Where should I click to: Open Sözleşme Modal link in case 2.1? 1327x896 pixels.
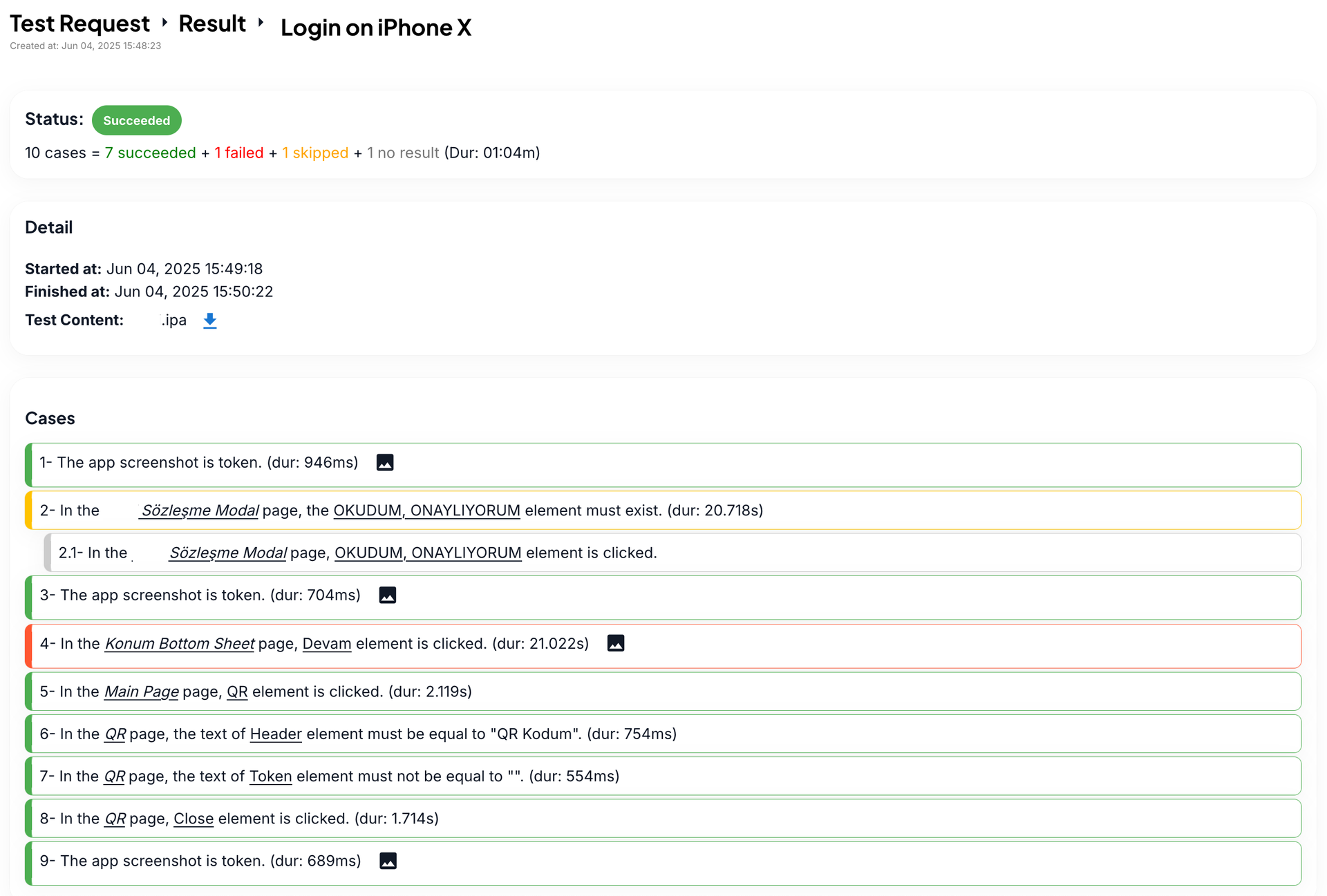[x=227, y=553]
